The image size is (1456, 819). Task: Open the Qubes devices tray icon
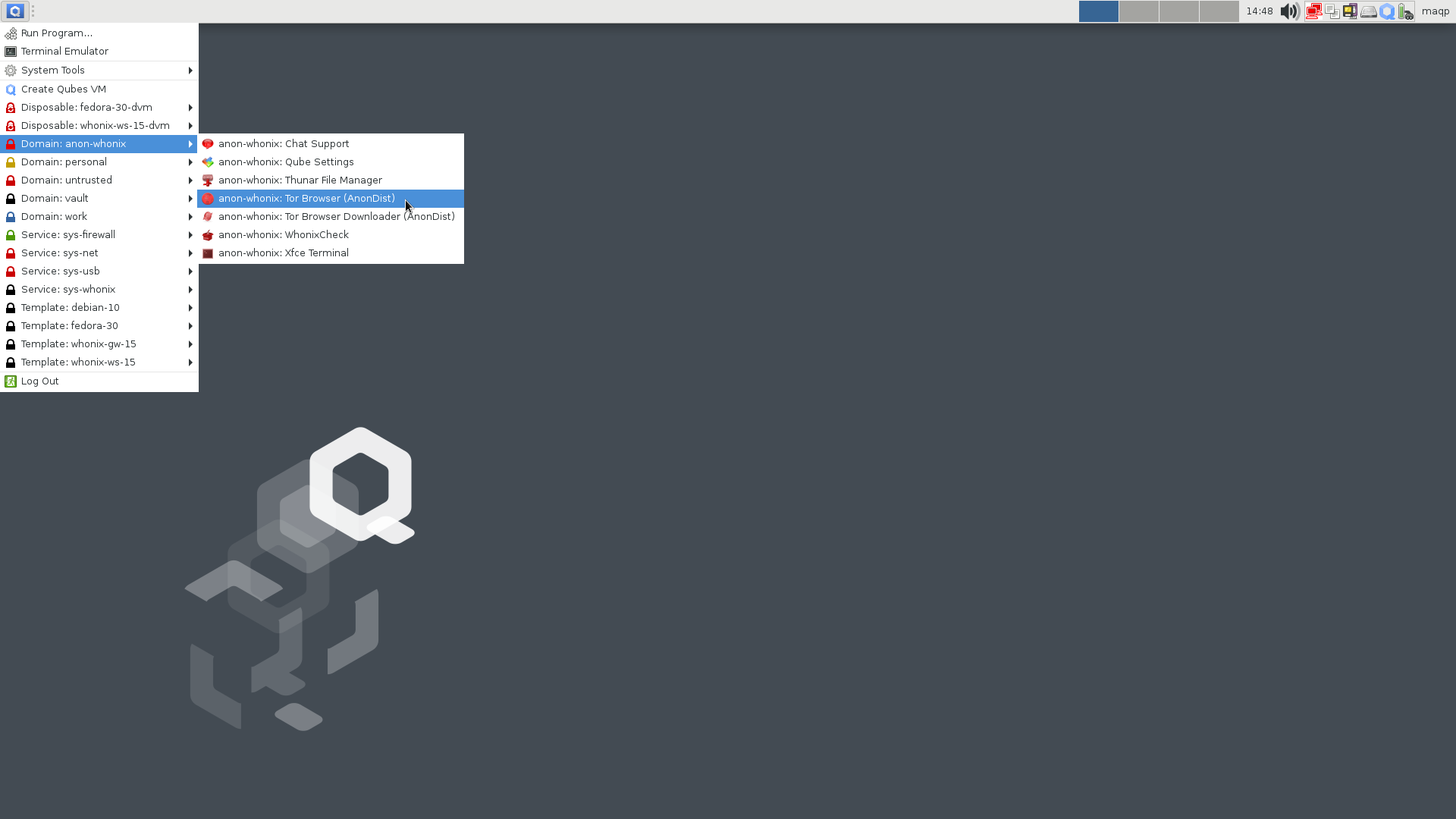1351,11
